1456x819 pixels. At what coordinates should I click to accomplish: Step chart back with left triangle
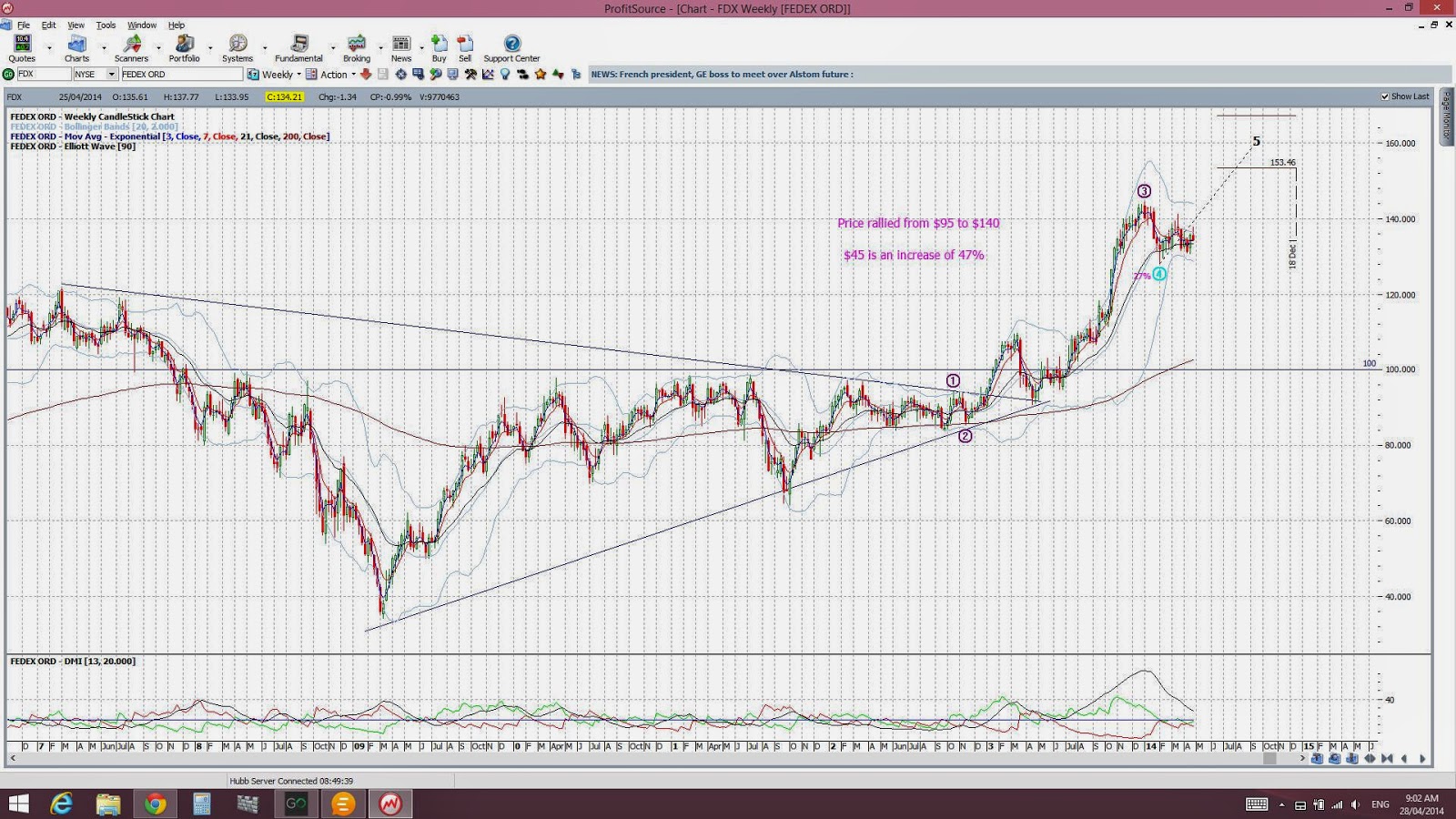(x=1404, y=758)
